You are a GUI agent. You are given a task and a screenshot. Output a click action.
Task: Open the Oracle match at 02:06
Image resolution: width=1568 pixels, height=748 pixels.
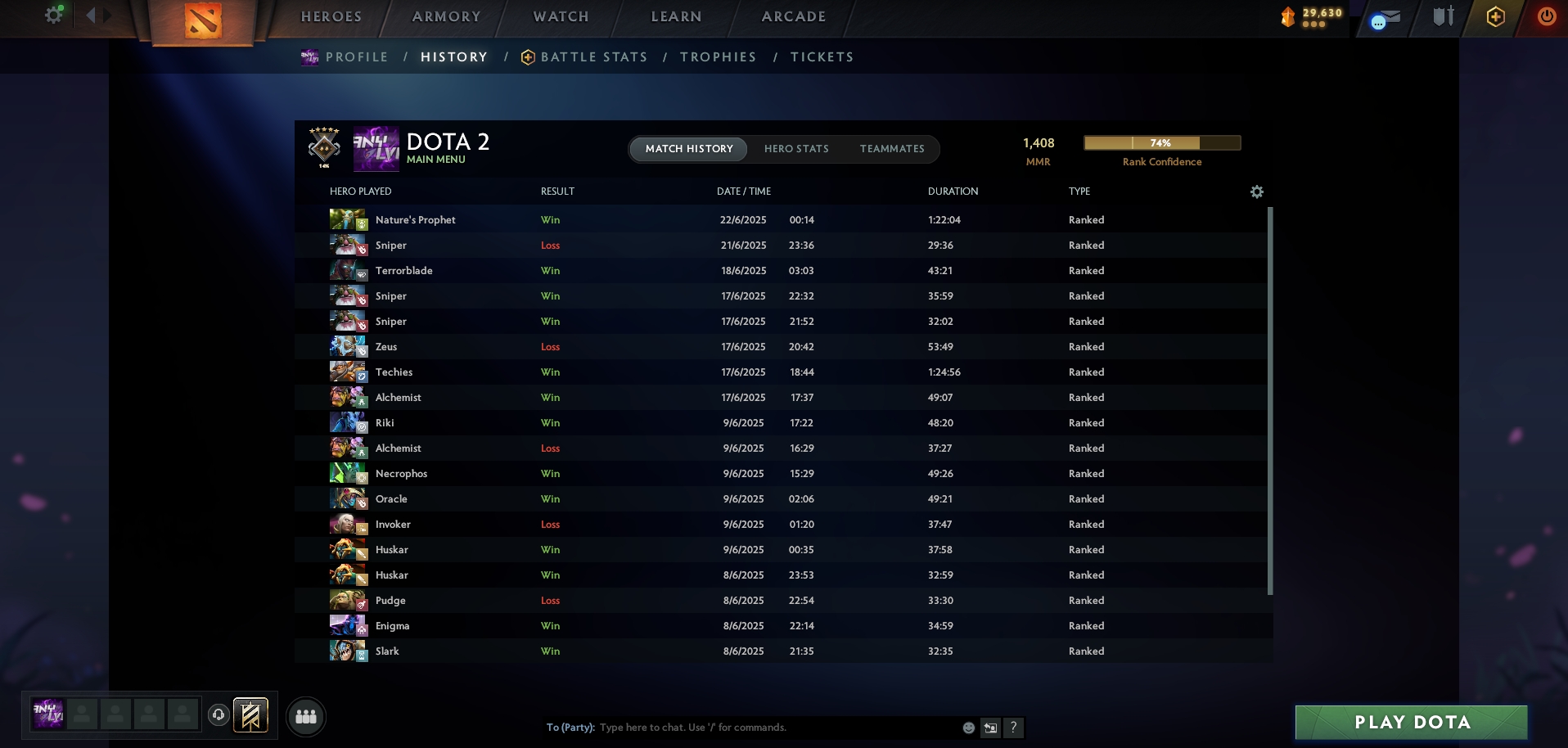(781, 498)
